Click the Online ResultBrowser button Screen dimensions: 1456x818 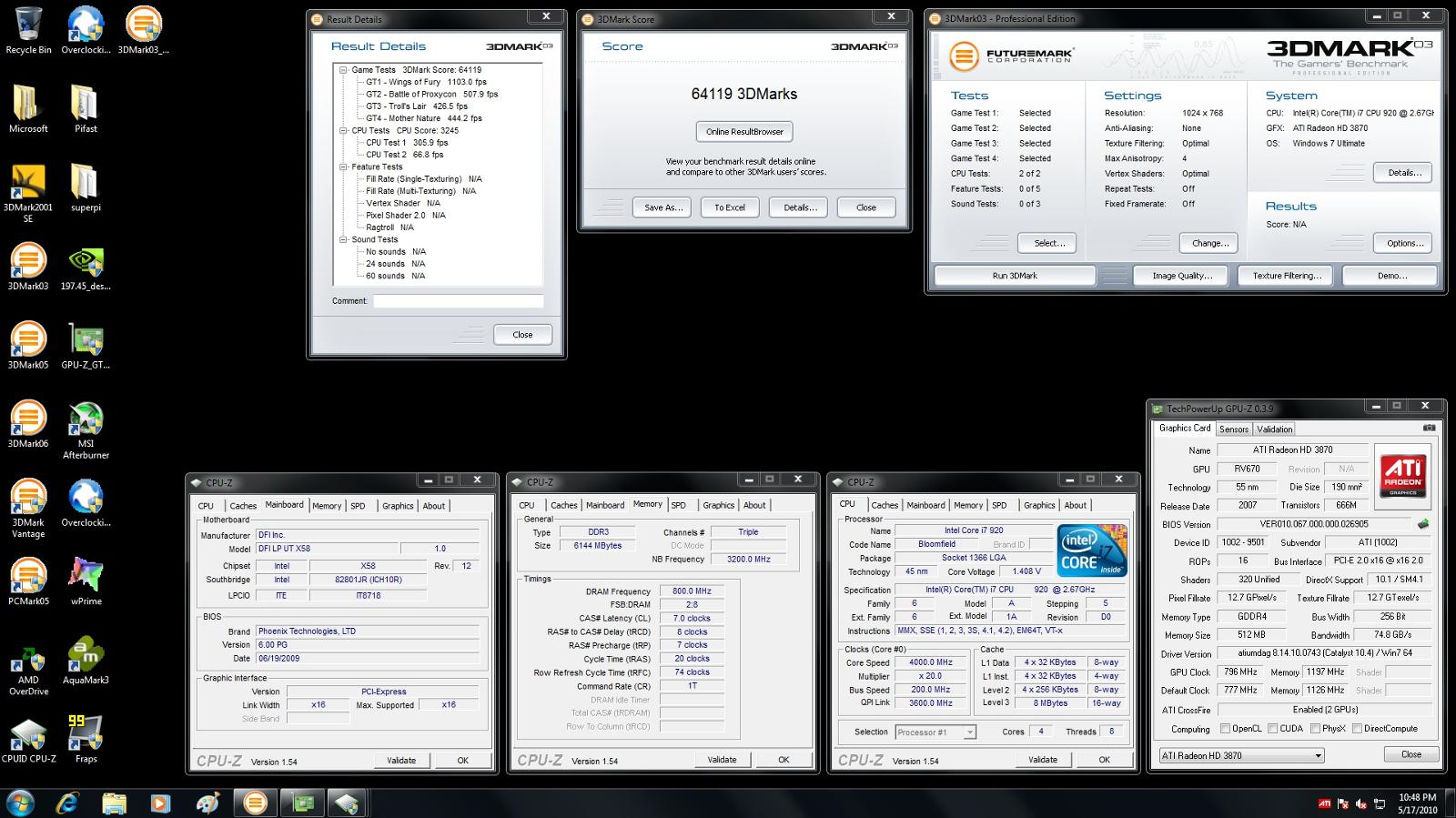click(744, 131)
